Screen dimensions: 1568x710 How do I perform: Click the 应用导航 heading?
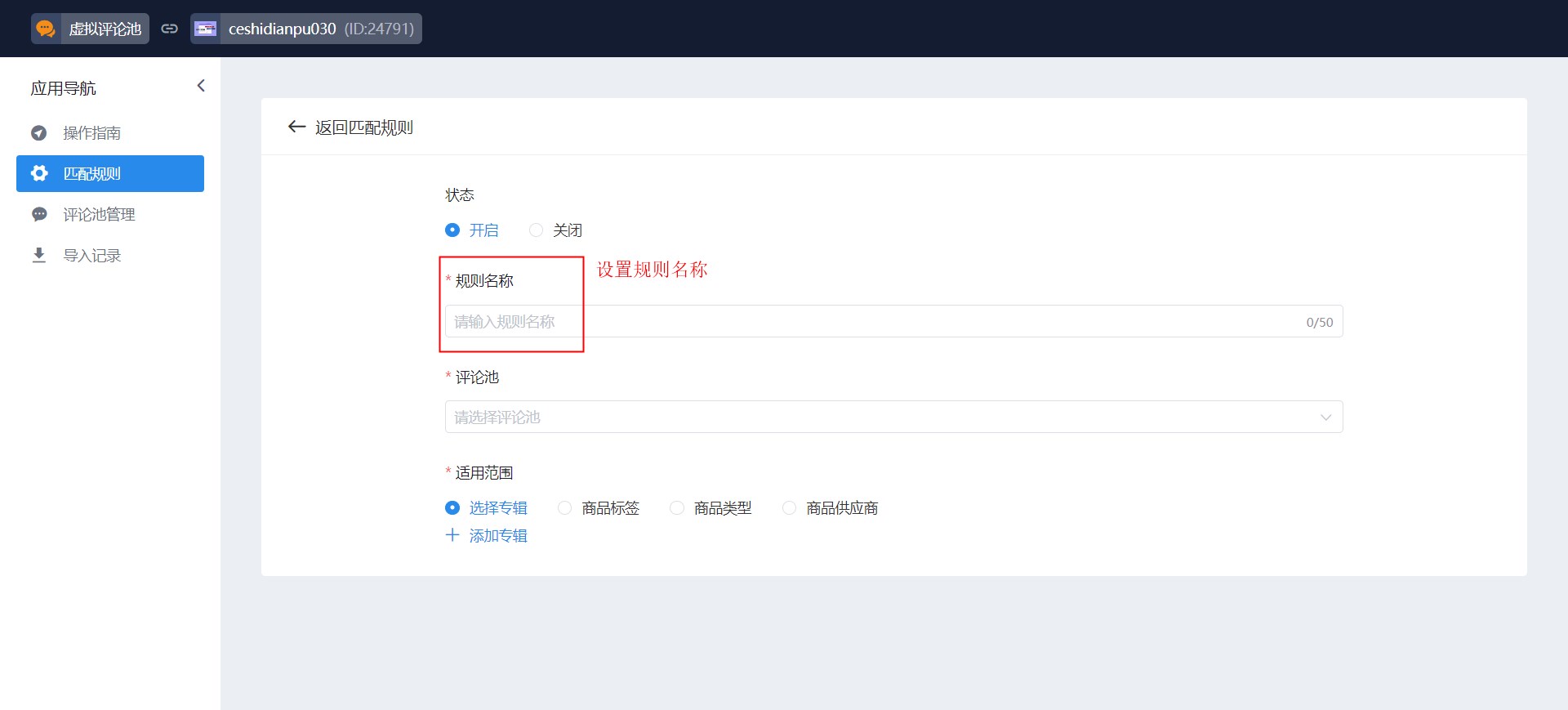coord(63,88)
